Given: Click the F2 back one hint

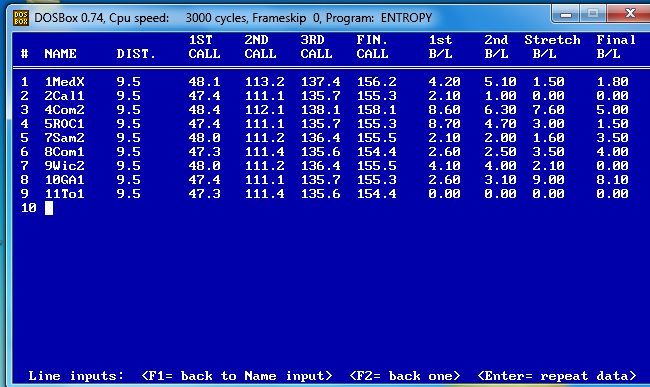Looking at the screenshot, I should click(405, 376).
